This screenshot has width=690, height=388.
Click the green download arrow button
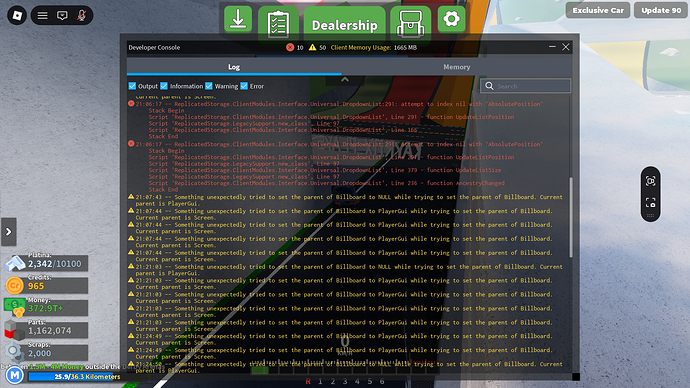click(x=238, y=18)
